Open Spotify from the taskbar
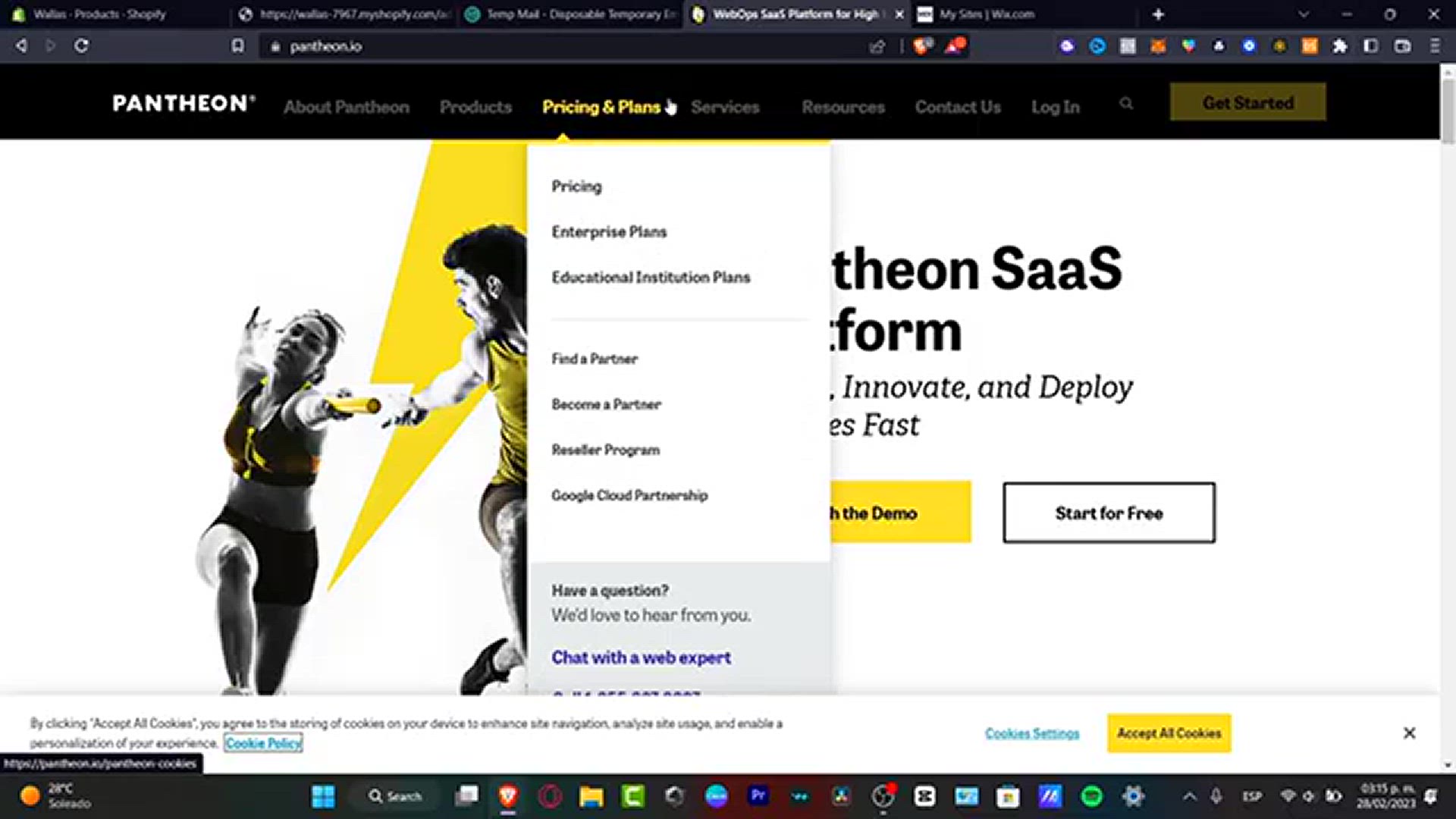1456x819 pixels. pos(1091,795)
